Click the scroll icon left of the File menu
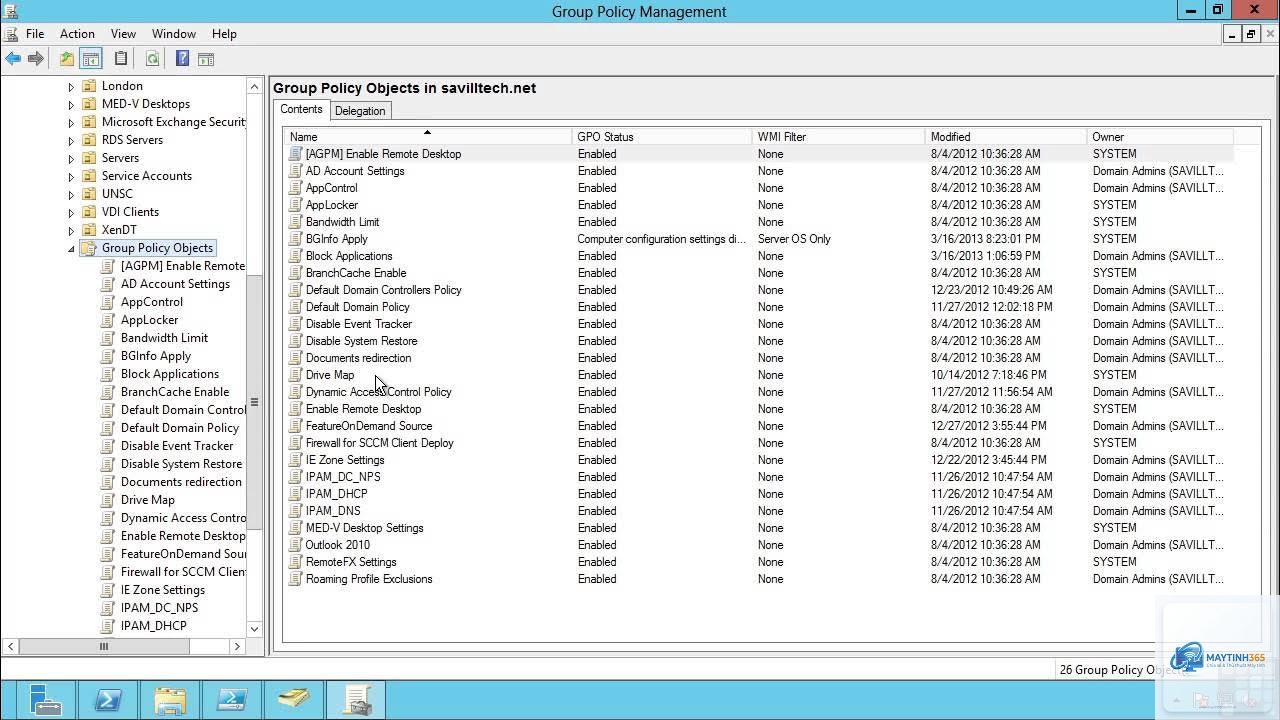 11,34
